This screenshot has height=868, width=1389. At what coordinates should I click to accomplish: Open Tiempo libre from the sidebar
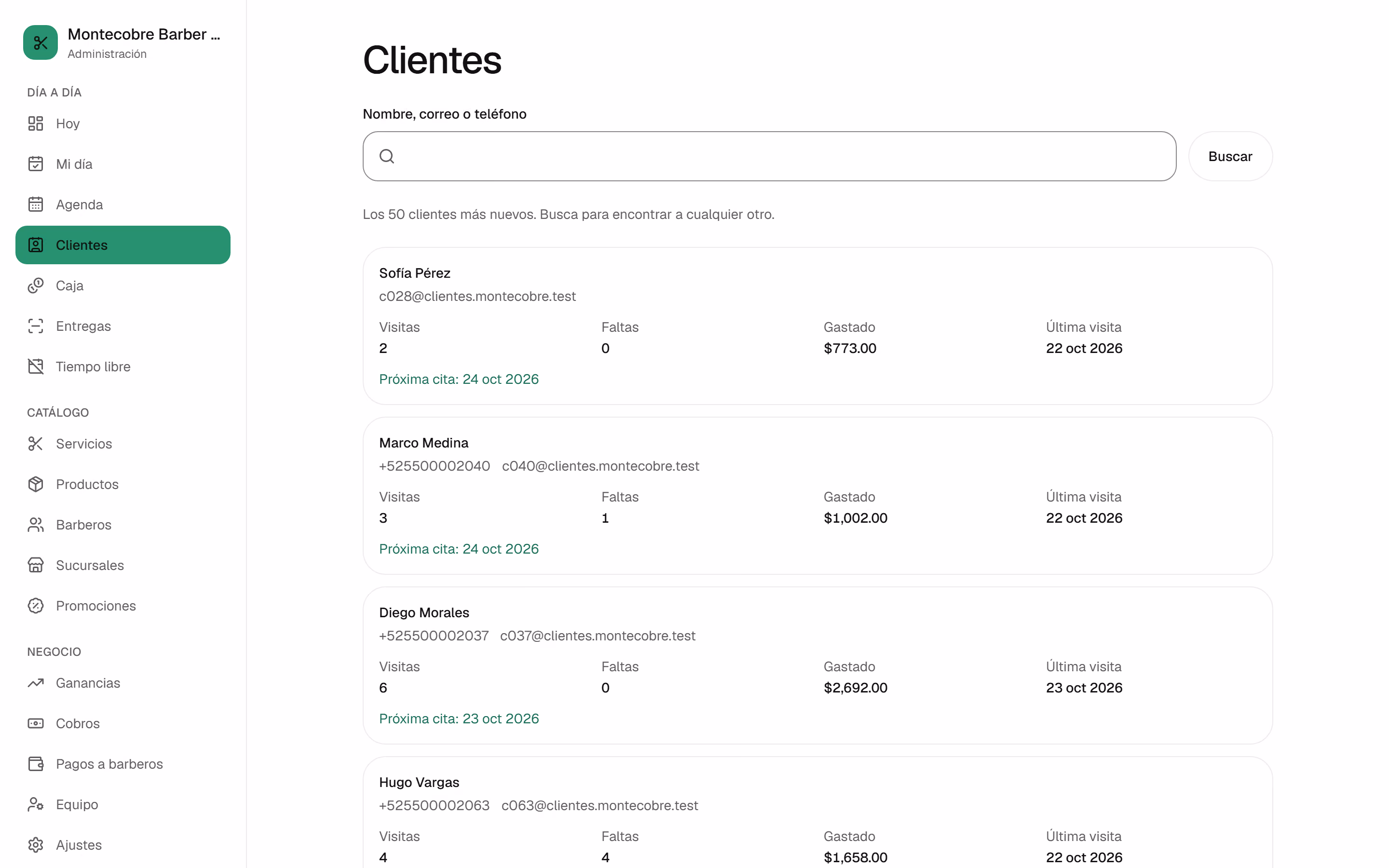[123, 366]
